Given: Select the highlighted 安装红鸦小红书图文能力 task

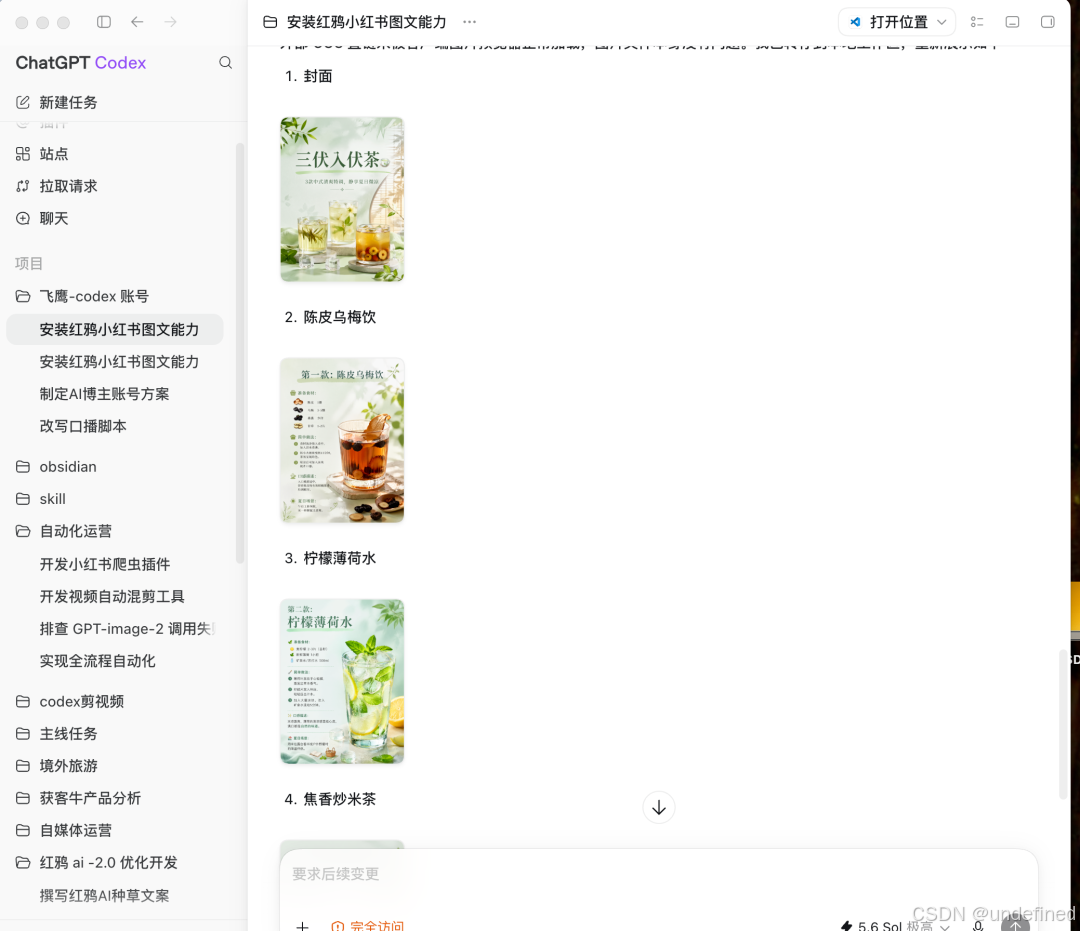Looking at the screenshot, I should pos(115,329).
